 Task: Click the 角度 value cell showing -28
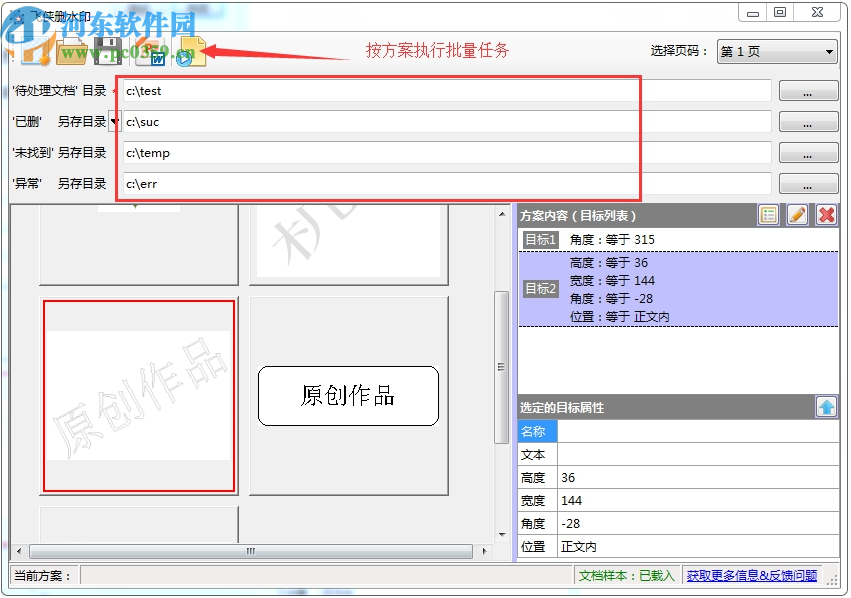pyautogui.click(x=698, y=524)
